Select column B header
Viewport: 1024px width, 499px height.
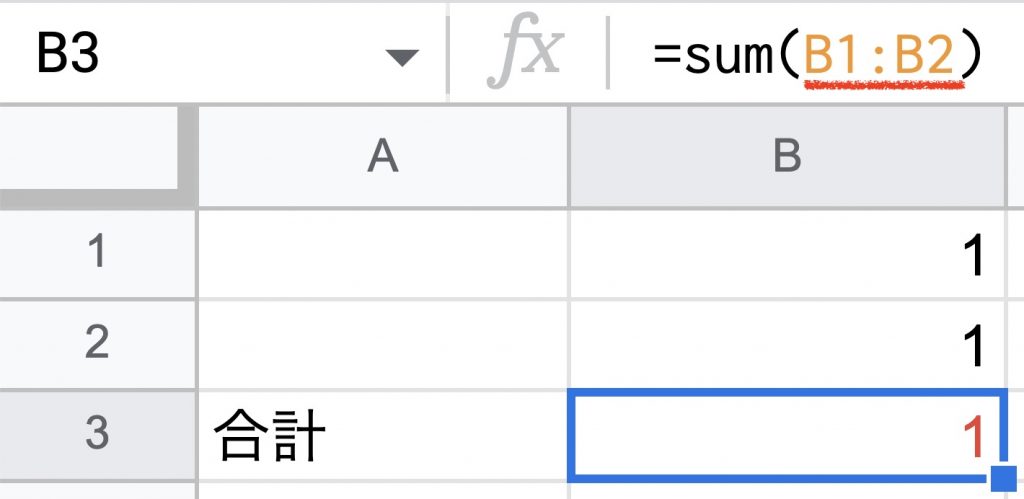[787, 156]
